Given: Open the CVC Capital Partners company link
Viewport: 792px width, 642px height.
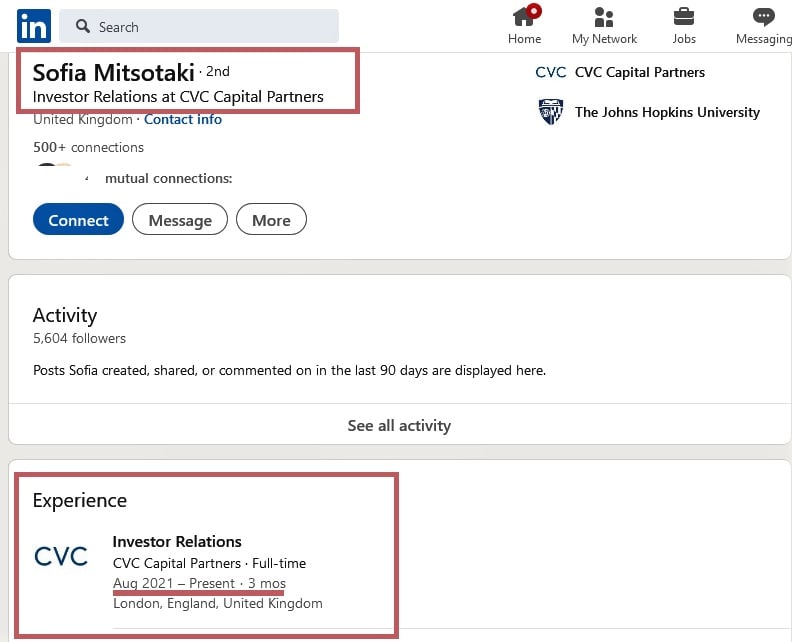Looking at the screenshot, I should pyautogui.click(x=639, y=72).
